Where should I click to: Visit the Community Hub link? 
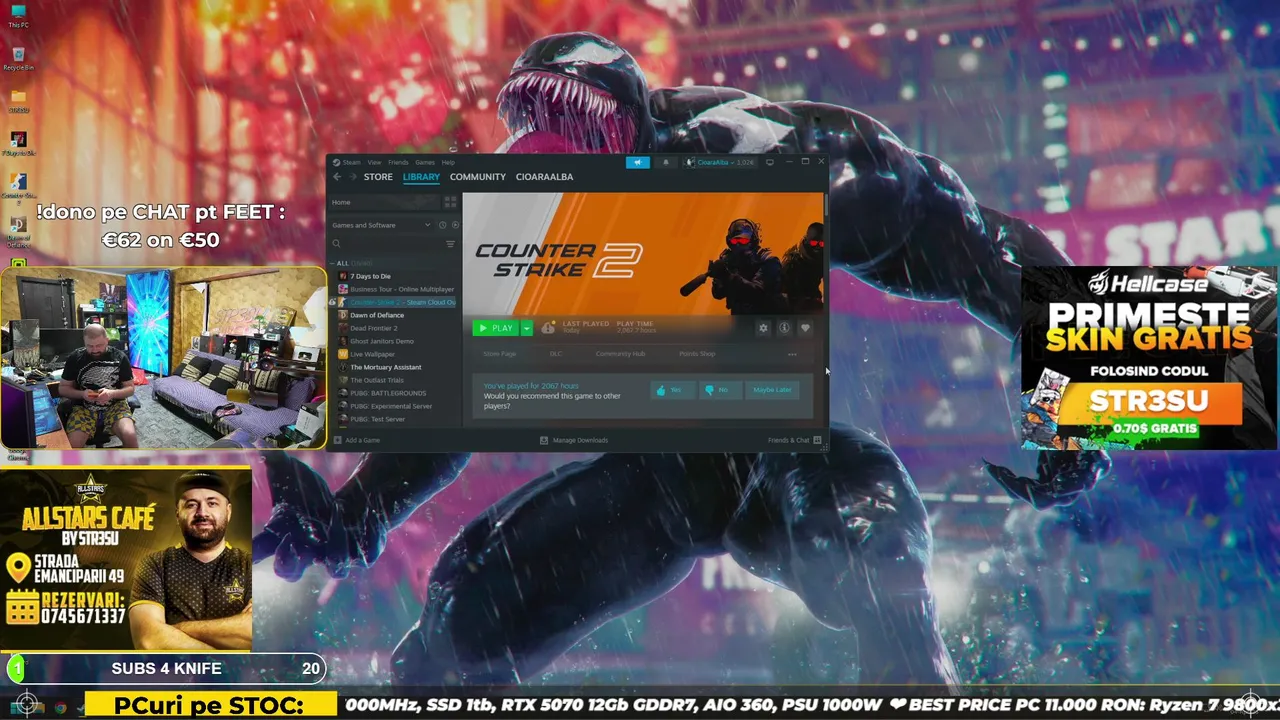[x=620, y=354]
